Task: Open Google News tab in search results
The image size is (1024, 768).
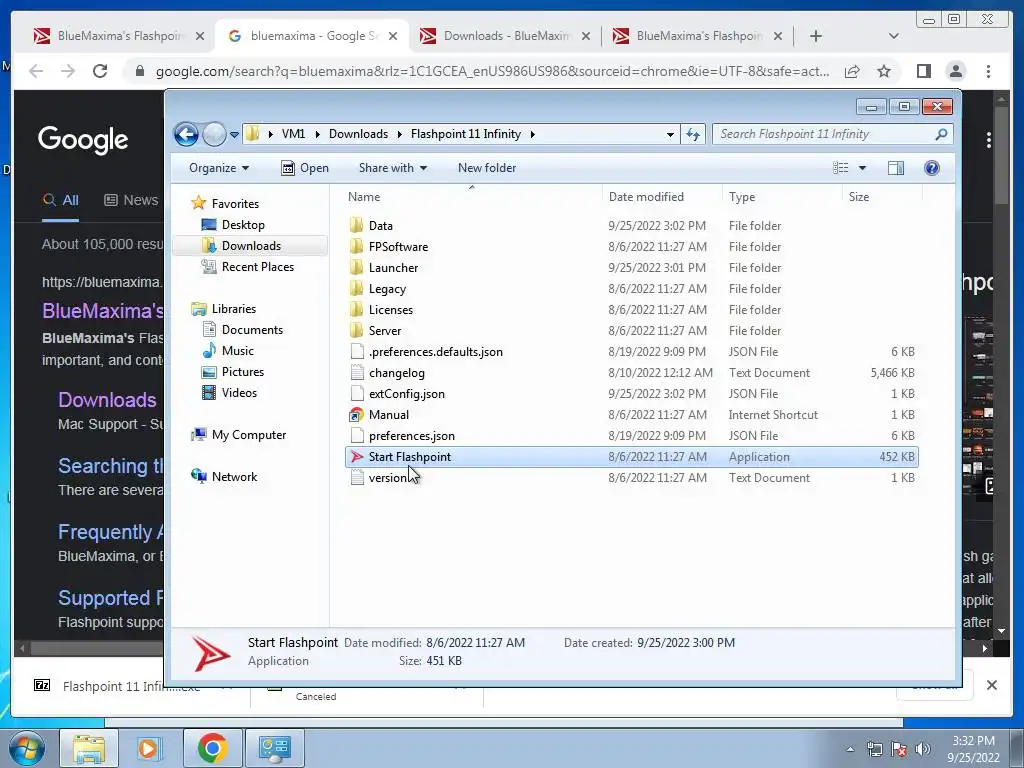Action: tap(131, 200)
